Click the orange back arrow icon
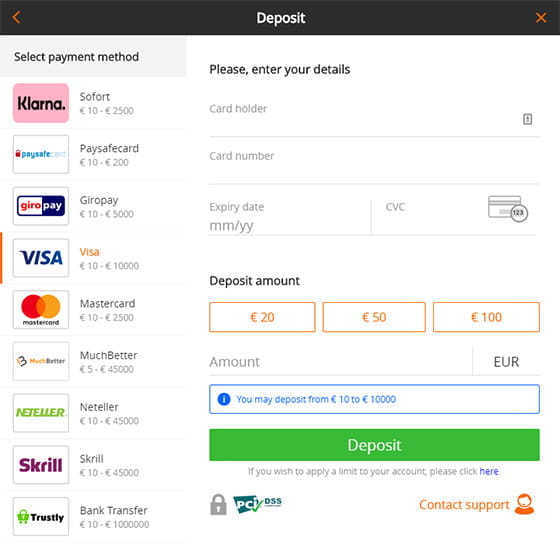The height and width of the screenshot is (548, 560). point(16,17)
